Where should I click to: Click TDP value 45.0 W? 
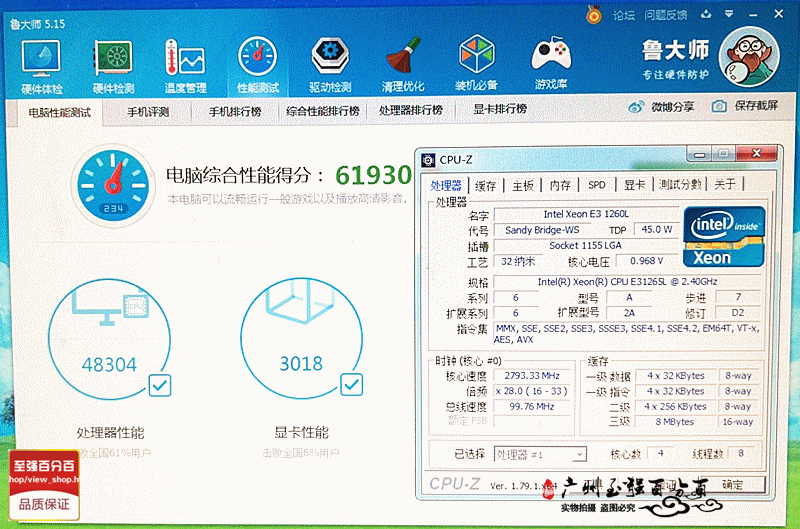pos(657,230)
